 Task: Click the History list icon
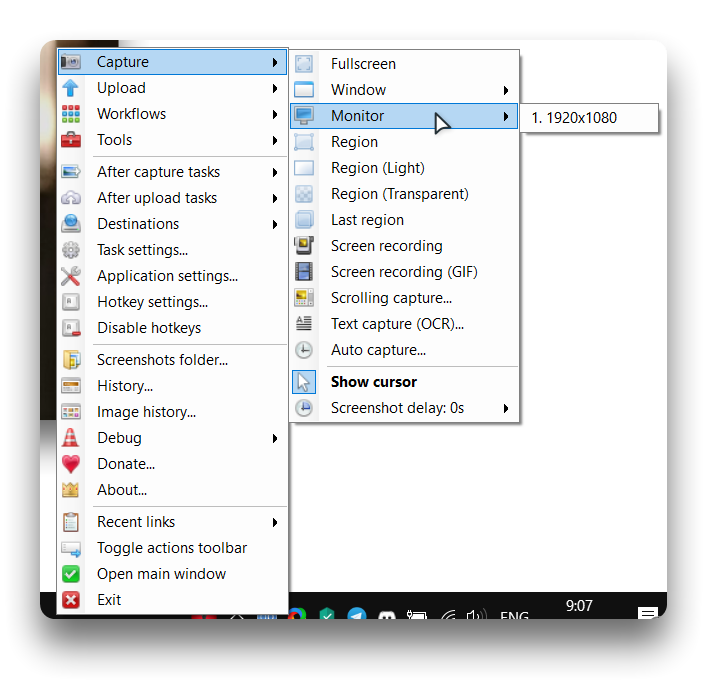[71, 386]
